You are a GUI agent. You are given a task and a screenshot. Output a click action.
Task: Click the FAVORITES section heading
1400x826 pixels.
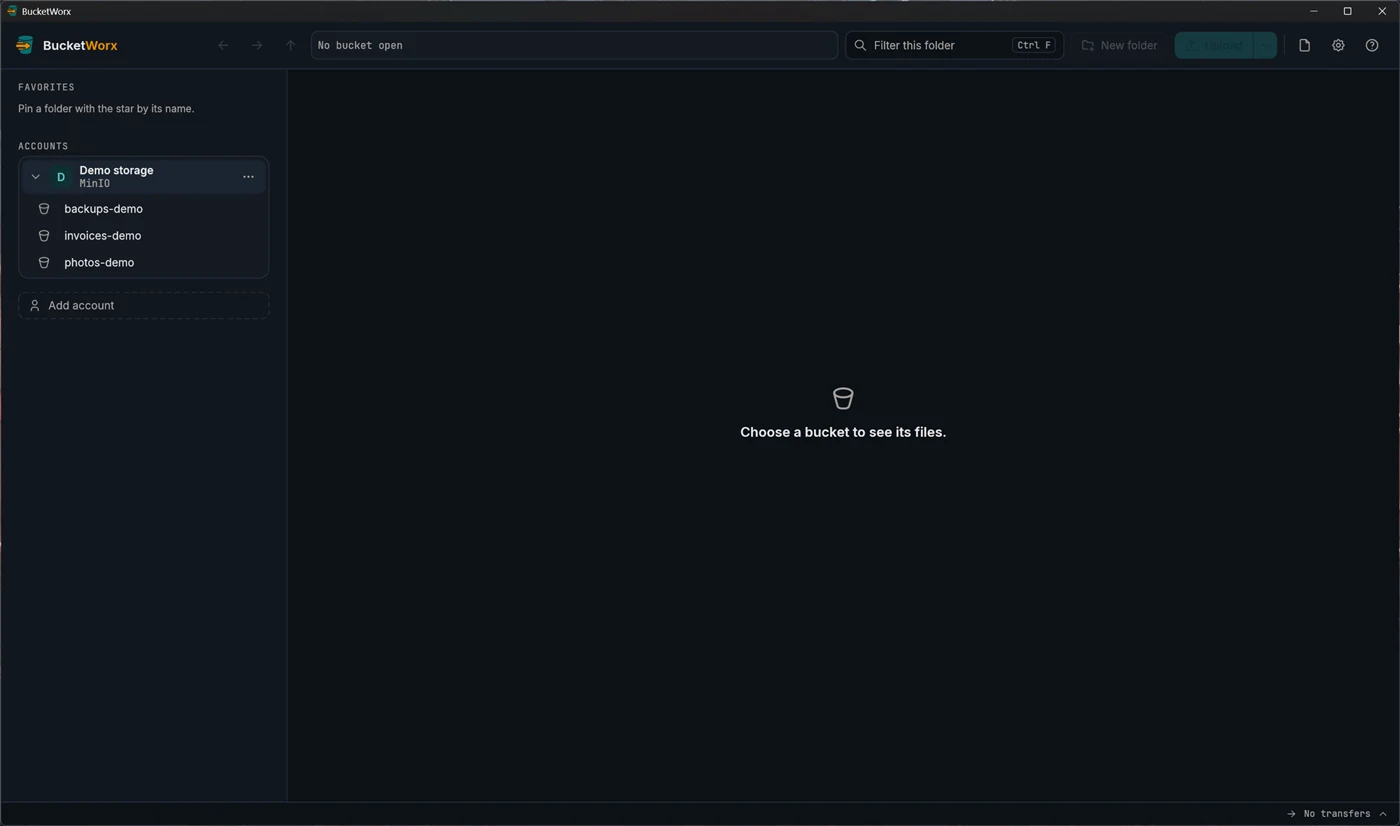pos(46,87)
